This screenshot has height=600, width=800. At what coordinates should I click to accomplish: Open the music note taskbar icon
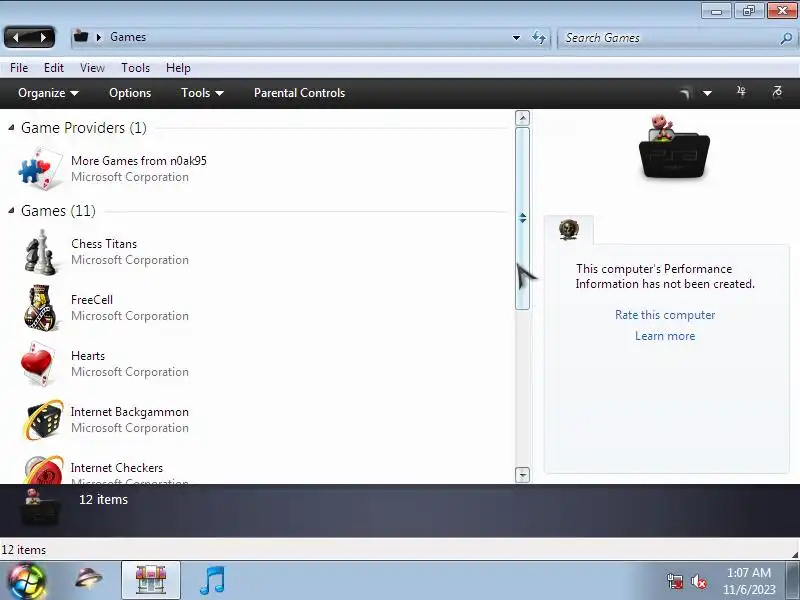pyautogui.click(x=212, y=580)
